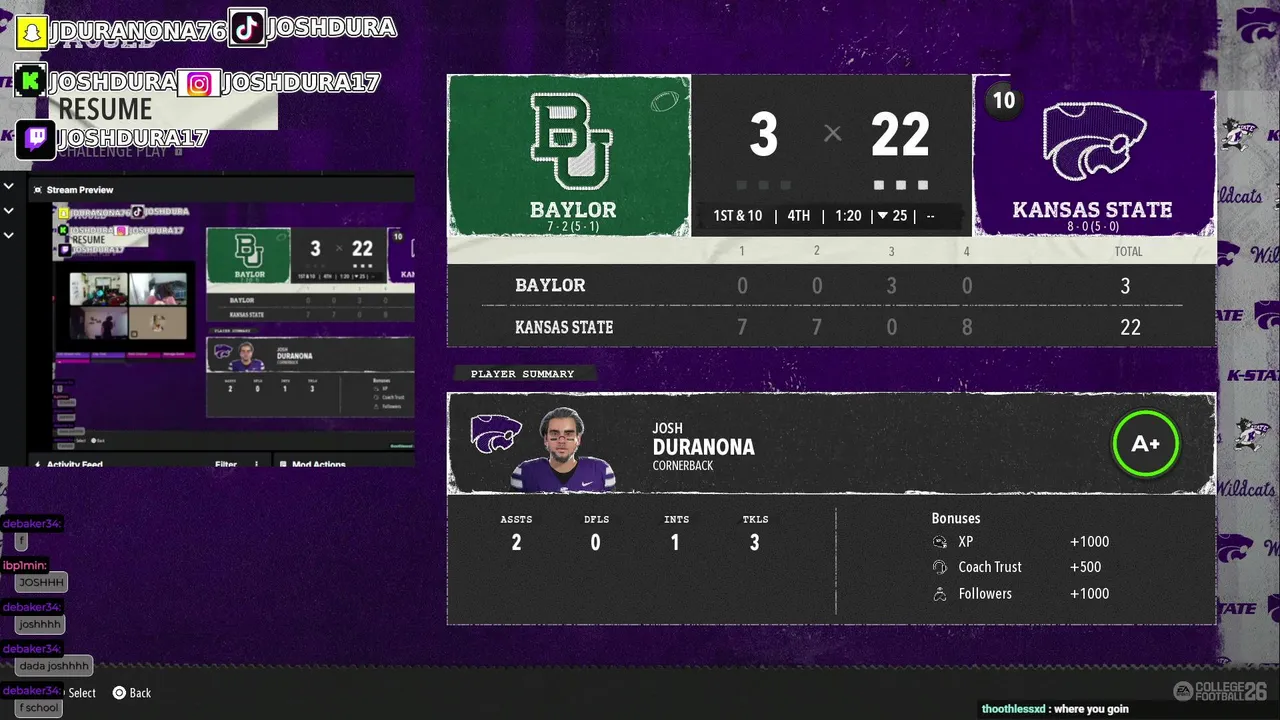The width and height of the screenshot is (1280, 720).
Task: Click the Baylor team name on the card
Action: [573, 210]
